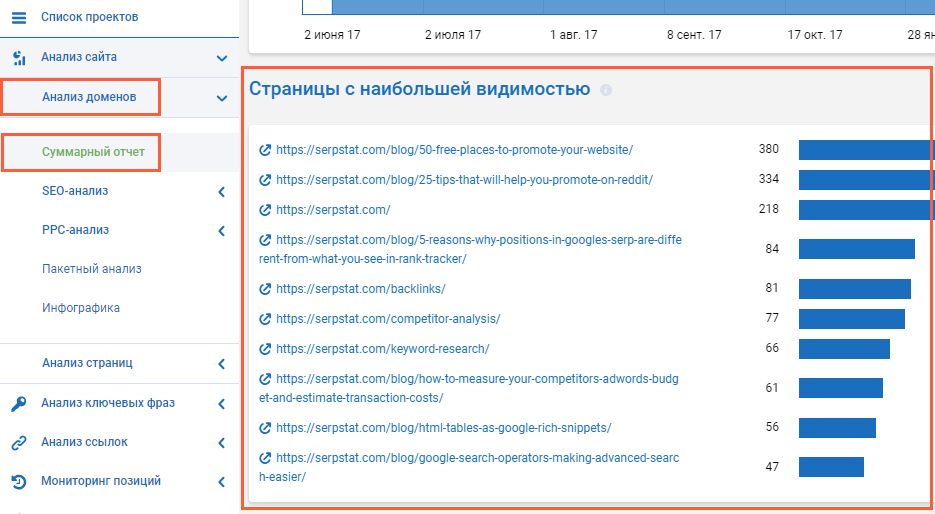Open the 50-free-places-to-promote-your-website link

tap(454, 150)
